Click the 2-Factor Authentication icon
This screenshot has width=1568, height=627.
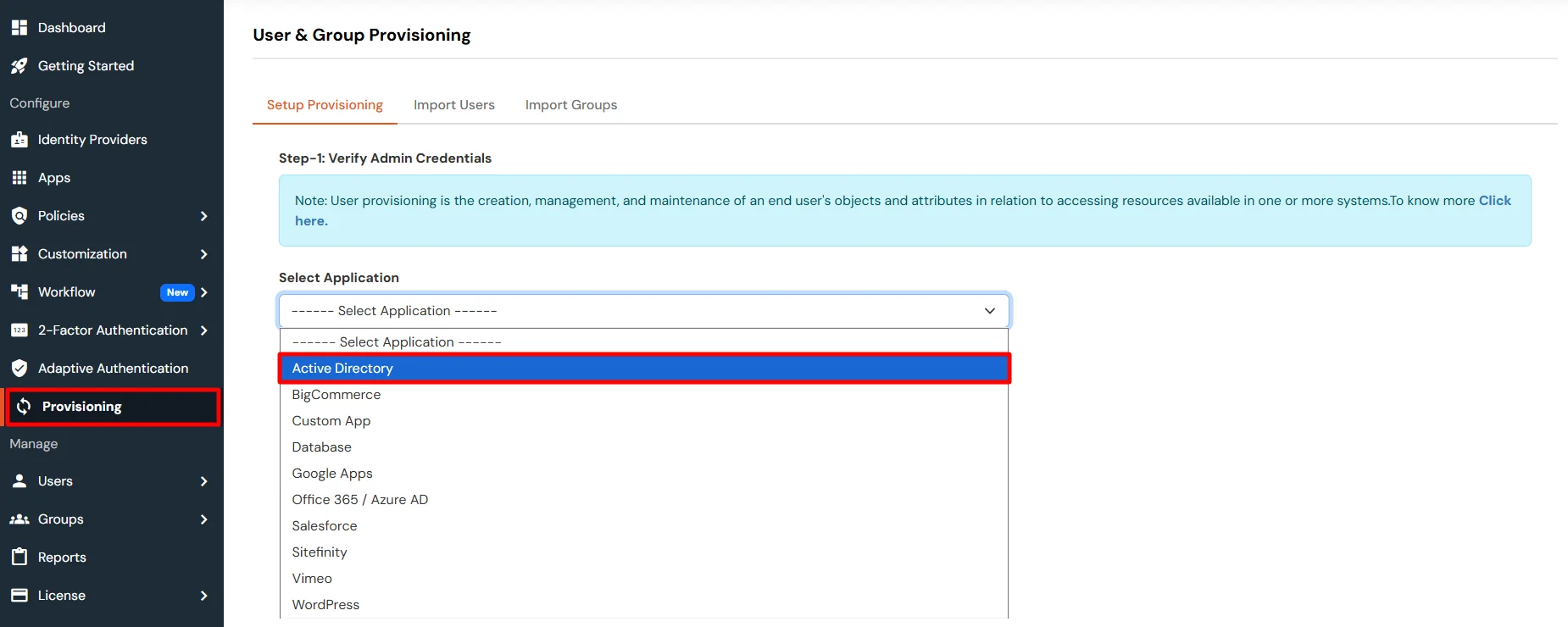(19, 330)
